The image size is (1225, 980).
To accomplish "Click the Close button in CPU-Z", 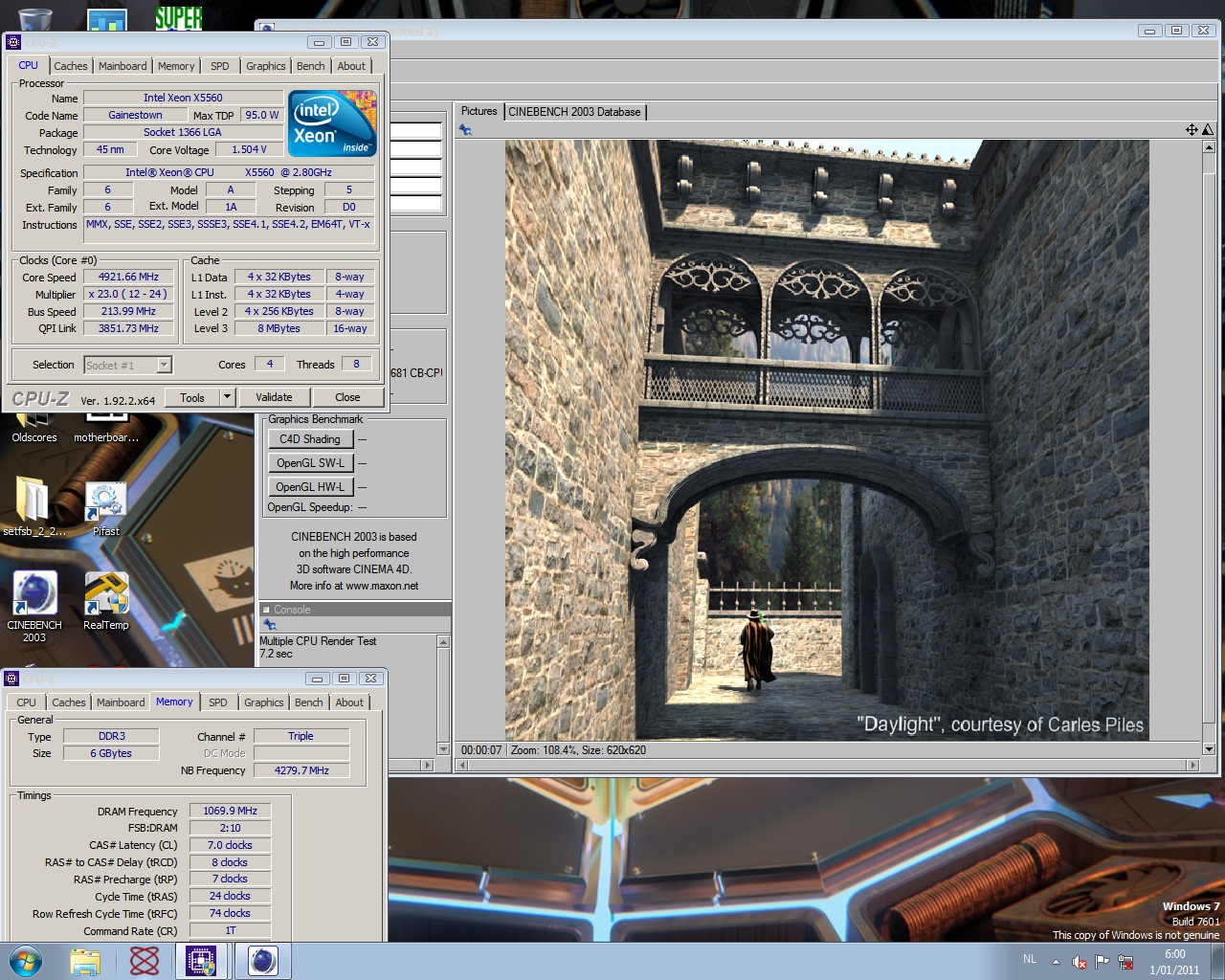I will (347, 397).
